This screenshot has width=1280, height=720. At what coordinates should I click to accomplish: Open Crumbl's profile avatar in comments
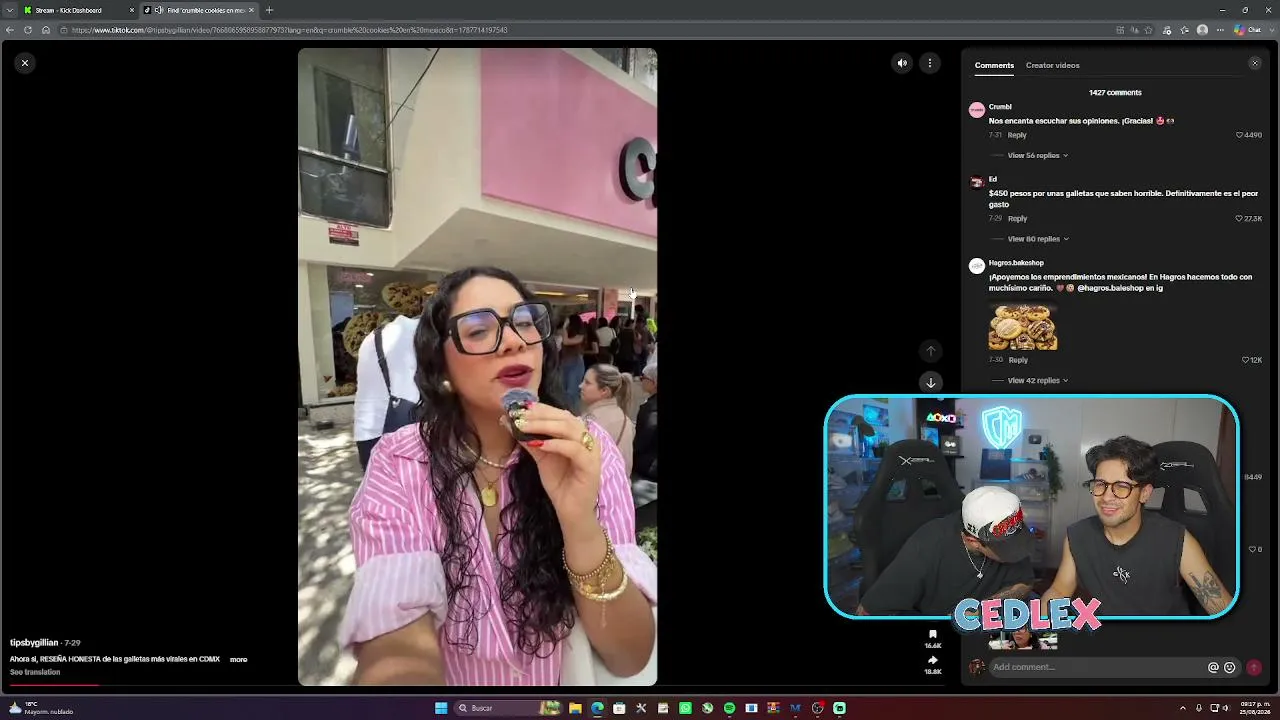point(977,110)
